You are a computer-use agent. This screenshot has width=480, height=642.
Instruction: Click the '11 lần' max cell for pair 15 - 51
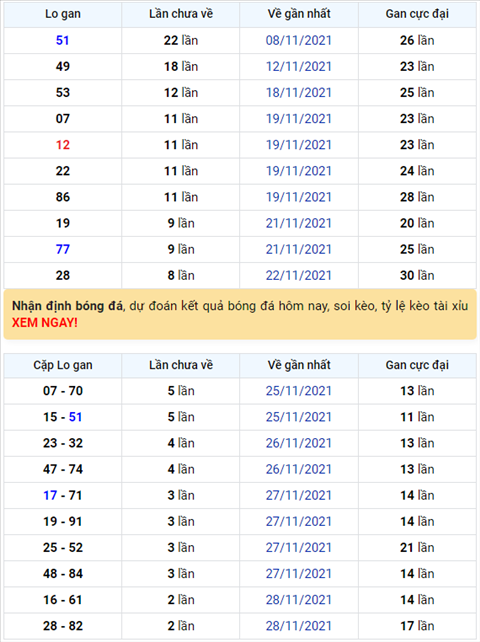pos(417,417)
